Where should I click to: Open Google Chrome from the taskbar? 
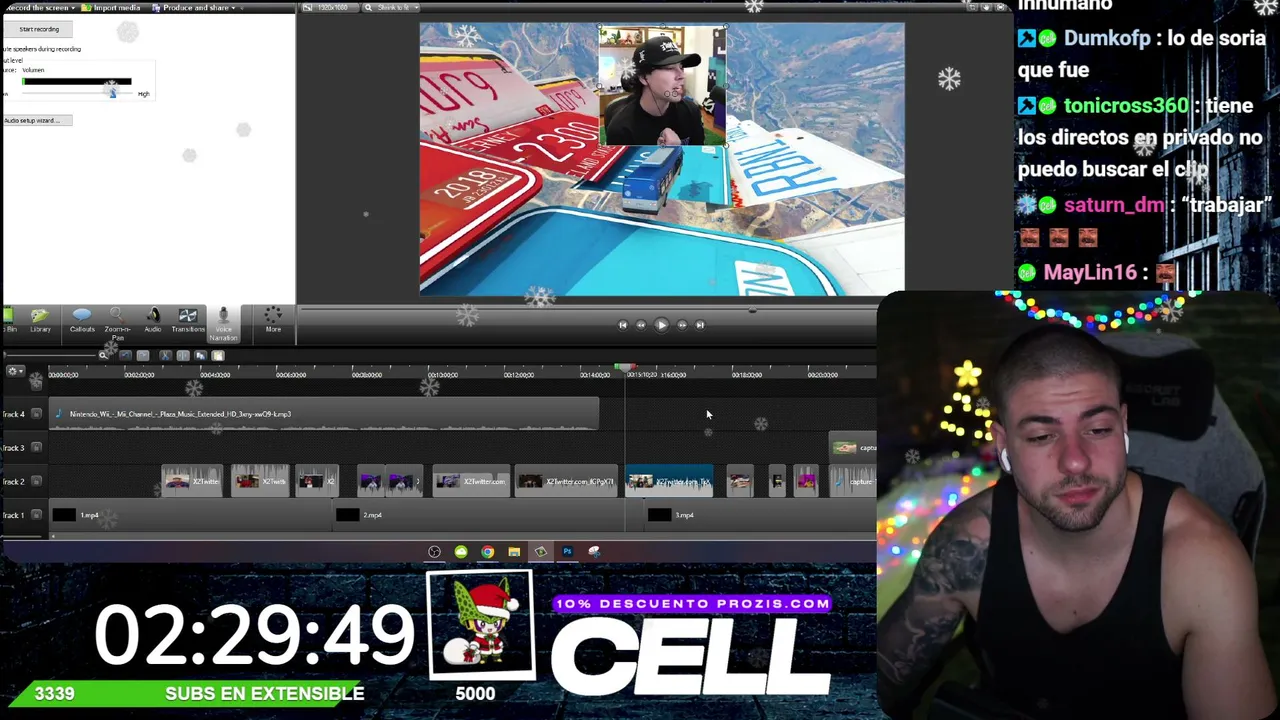click(x=487, y=551)
